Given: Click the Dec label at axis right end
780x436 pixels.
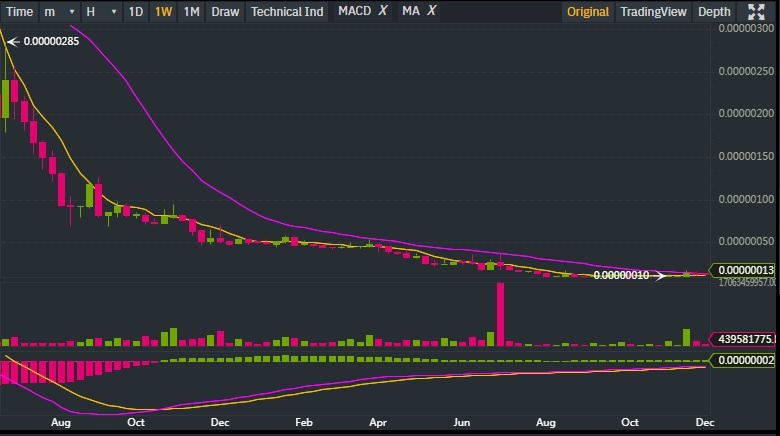Looking at the screenshot, I should pyautogui.click(x=705, y=422).
